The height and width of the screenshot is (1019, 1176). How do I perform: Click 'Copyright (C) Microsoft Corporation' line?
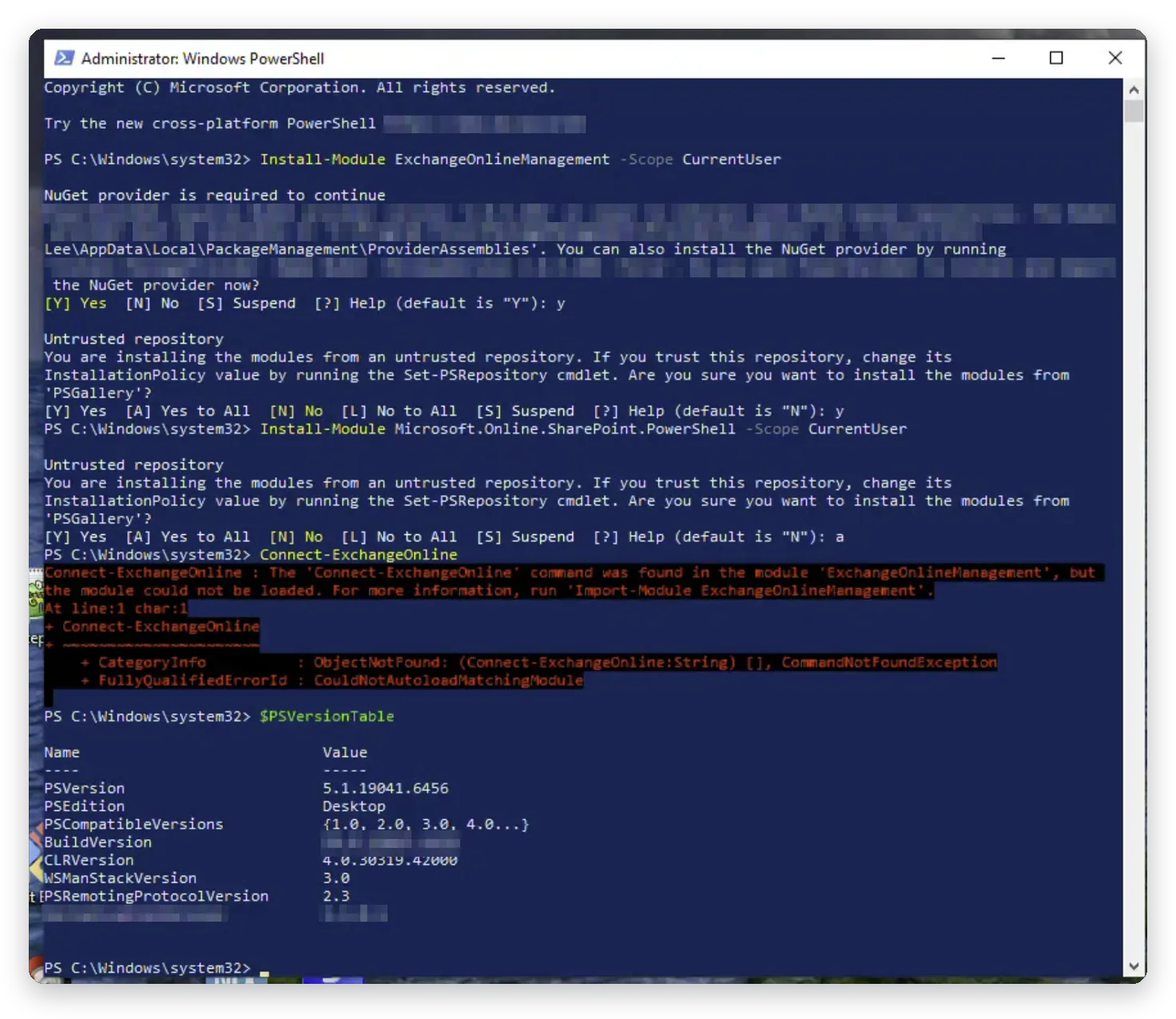tap(300, 87)
